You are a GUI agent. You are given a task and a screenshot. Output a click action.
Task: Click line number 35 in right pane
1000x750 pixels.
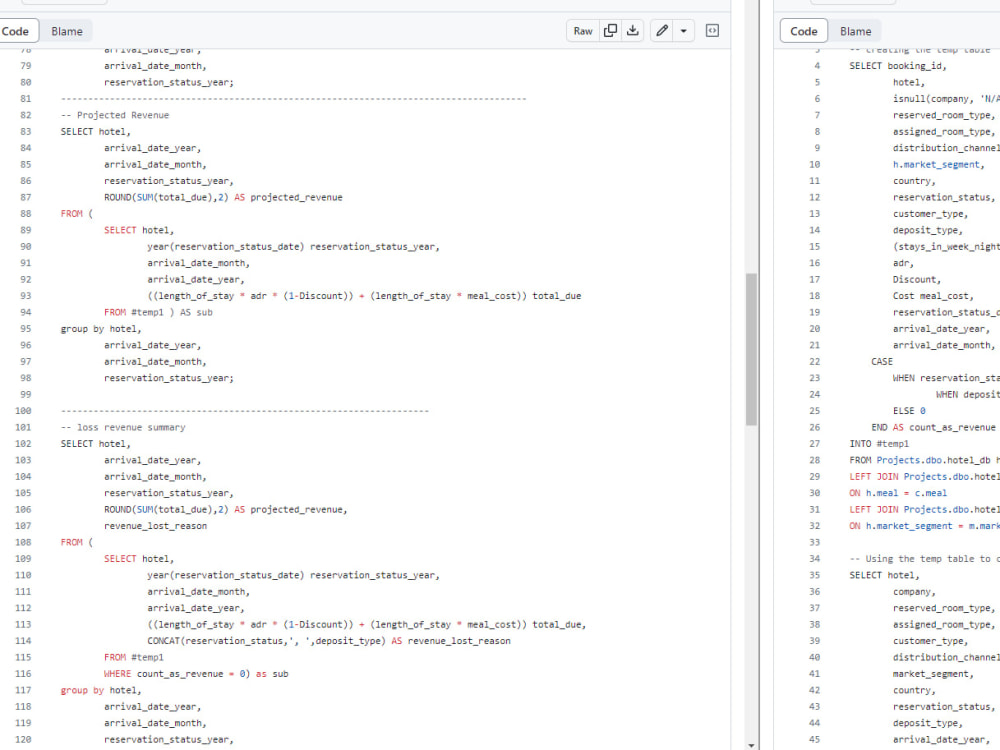(814, 575)
